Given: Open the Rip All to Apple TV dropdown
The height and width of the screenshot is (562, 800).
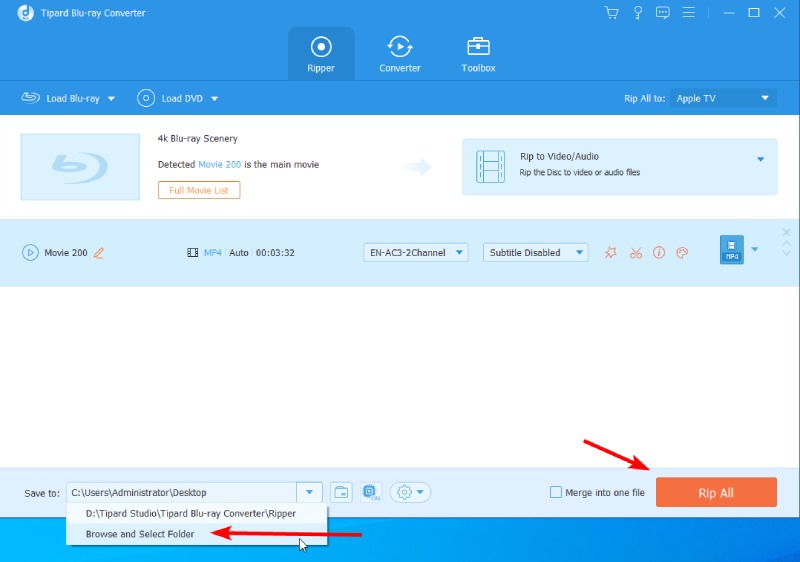Looking at the screenshot, I should tap(723, 98).
